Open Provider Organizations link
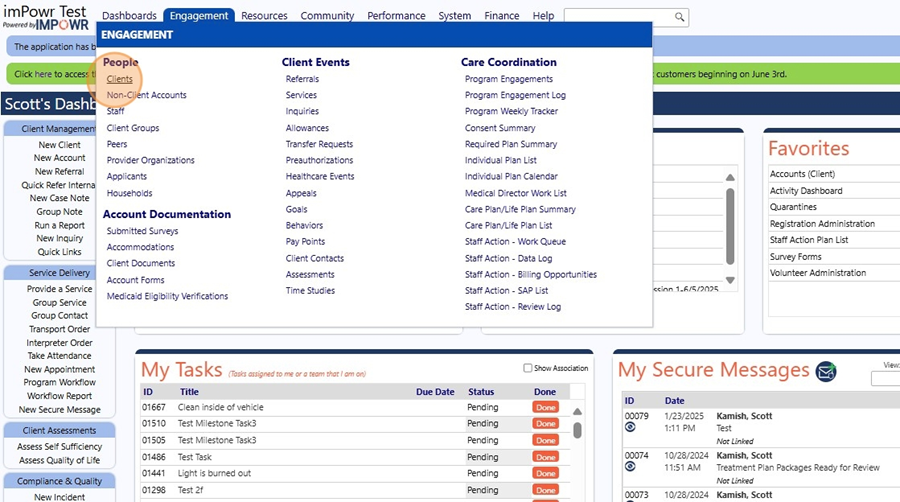The width and height of the screenshot is (900, 502). coord(150,160)
